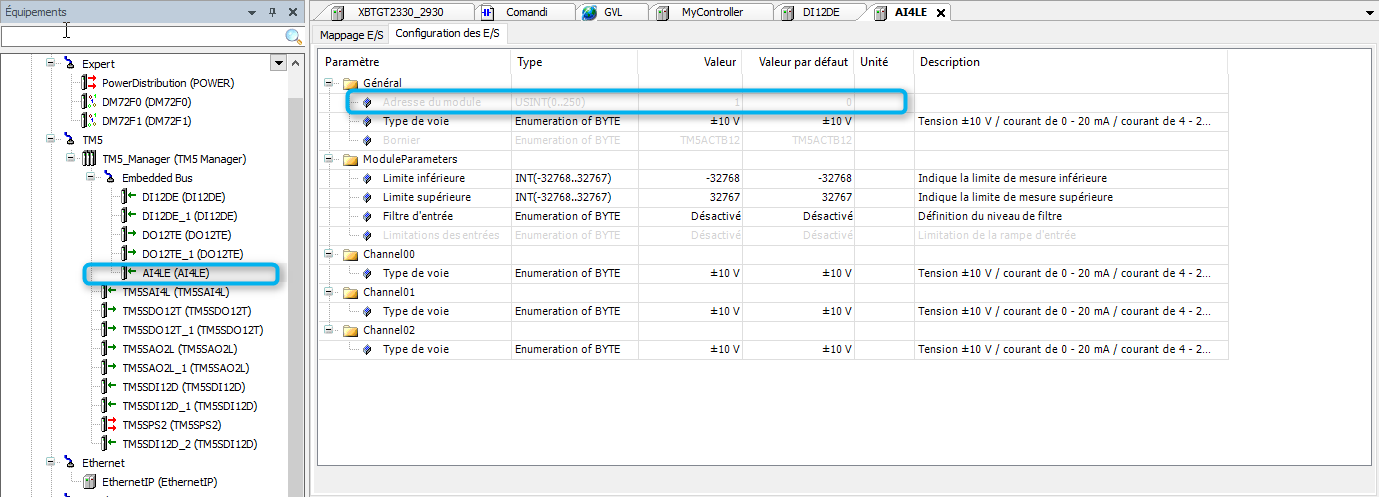The height and width of the screenshot is (497, 1379).
Task: Pin the Équipements panel
Action: 272,12
